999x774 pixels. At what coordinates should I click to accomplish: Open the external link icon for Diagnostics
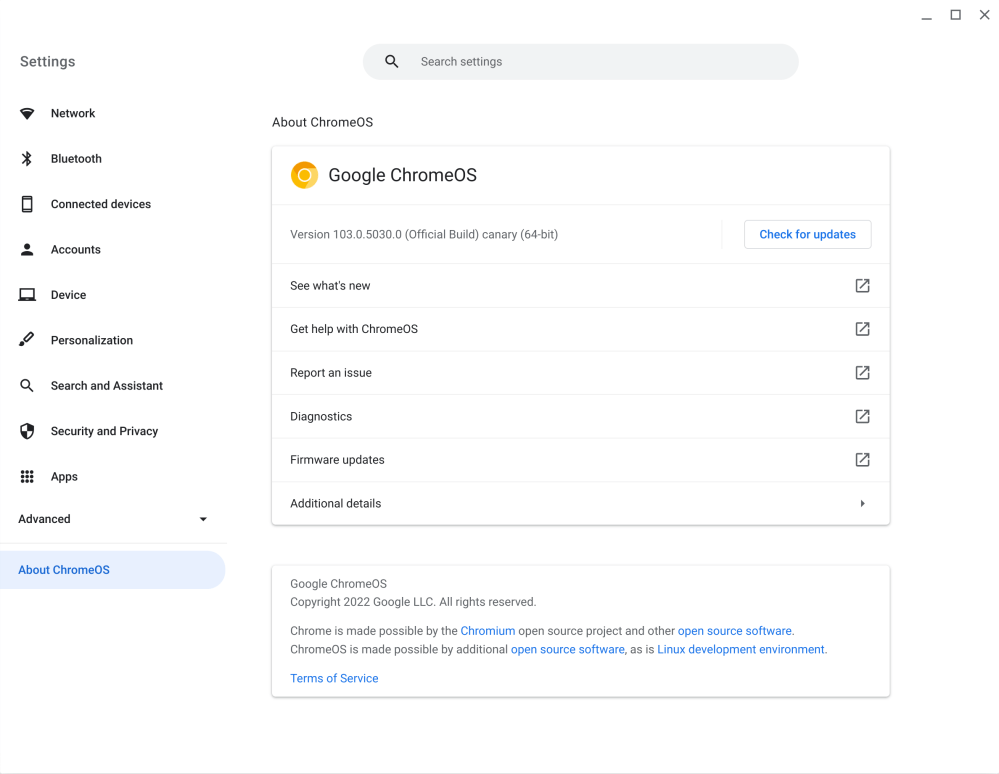(x=862, y=416)
